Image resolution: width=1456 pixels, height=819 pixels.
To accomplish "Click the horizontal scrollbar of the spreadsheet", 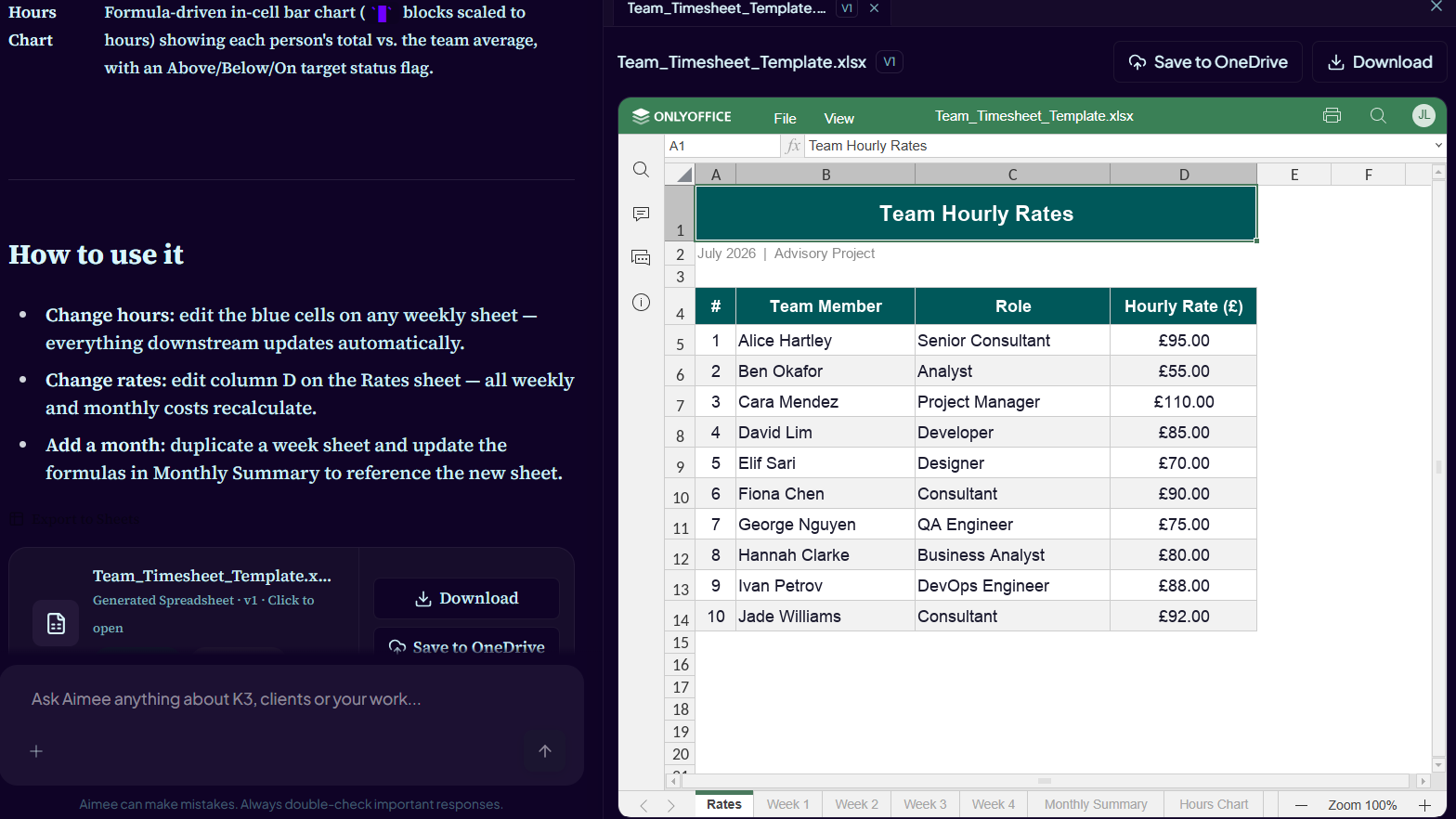I will click(1044, 781).
